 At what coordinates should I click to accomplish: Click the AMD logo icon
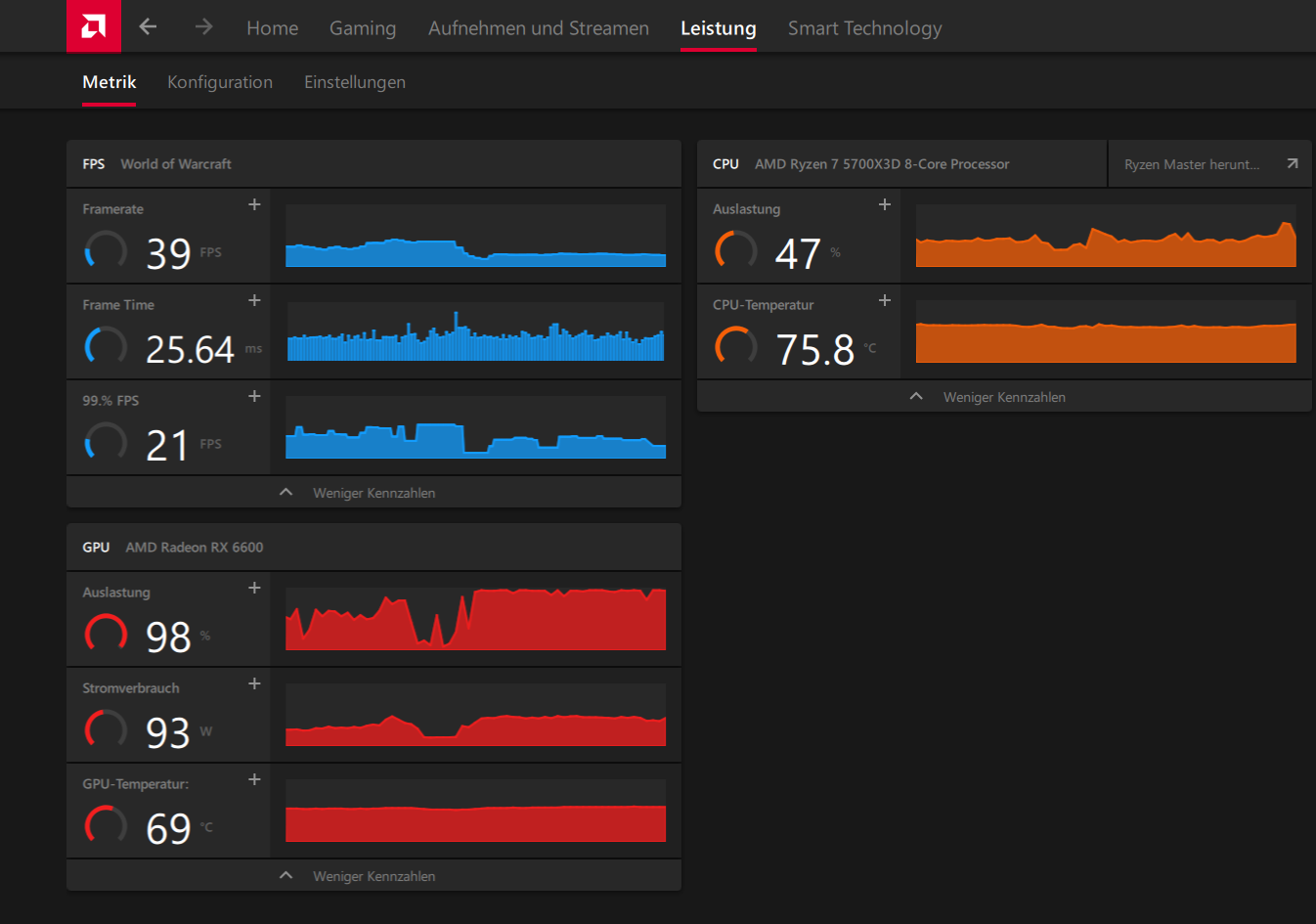pyautogui.click(x=94, y=26)
